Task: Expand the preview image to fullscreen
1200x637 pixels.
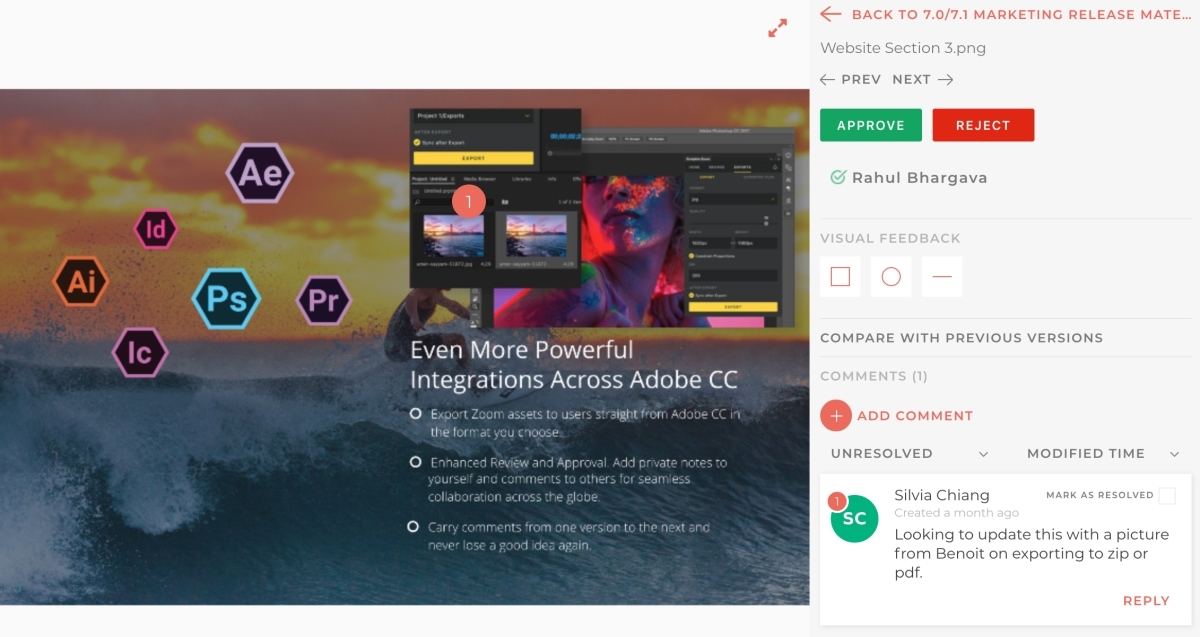Action: tap(777, 29)
